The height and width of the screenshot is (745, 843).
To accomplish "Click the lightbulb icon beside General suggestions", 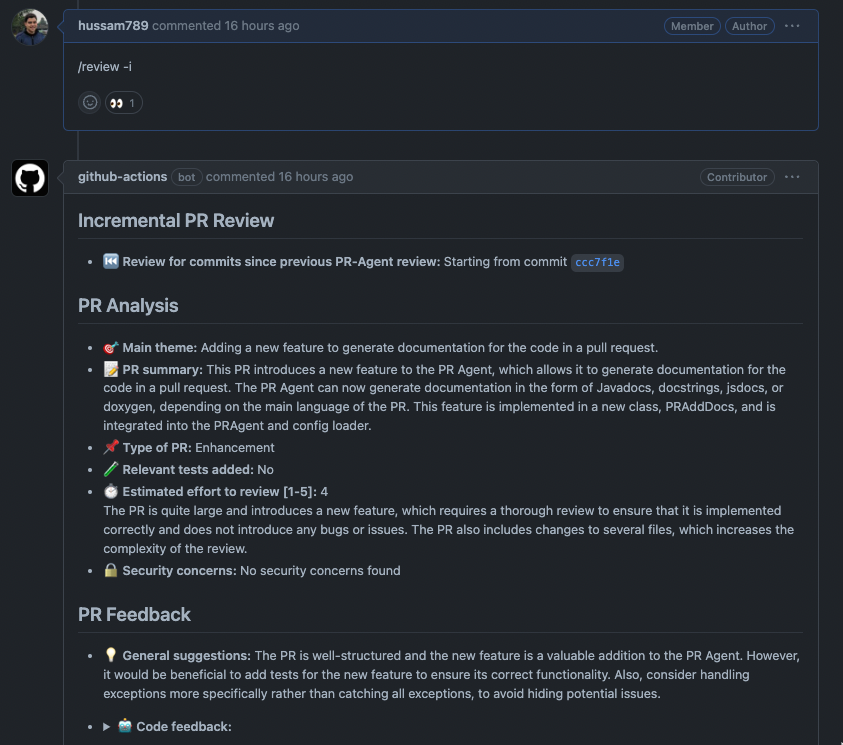I will tap(111, 656).
